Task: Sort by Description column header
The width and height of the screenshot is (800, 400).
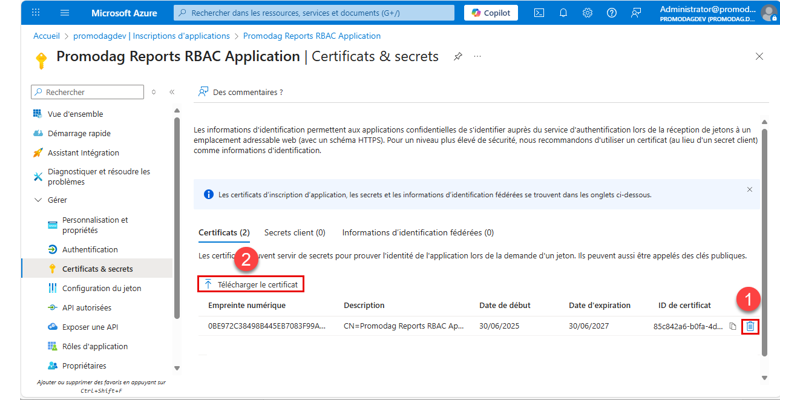Action: tap(364, 305)
